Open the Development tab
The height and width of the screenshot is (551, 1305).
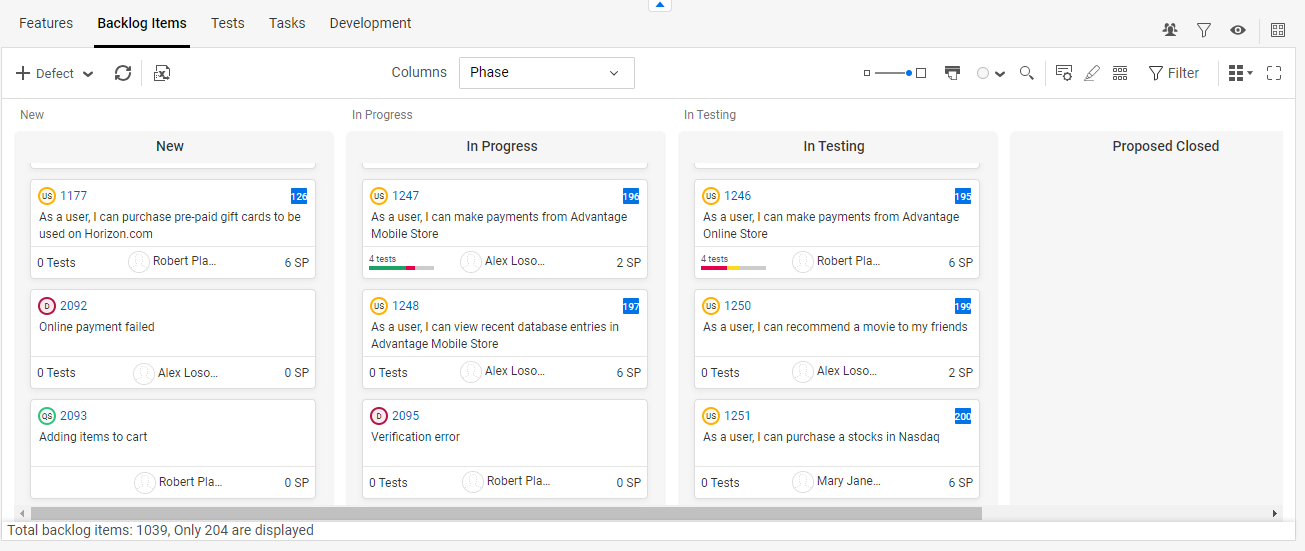[x=370, y=23]
